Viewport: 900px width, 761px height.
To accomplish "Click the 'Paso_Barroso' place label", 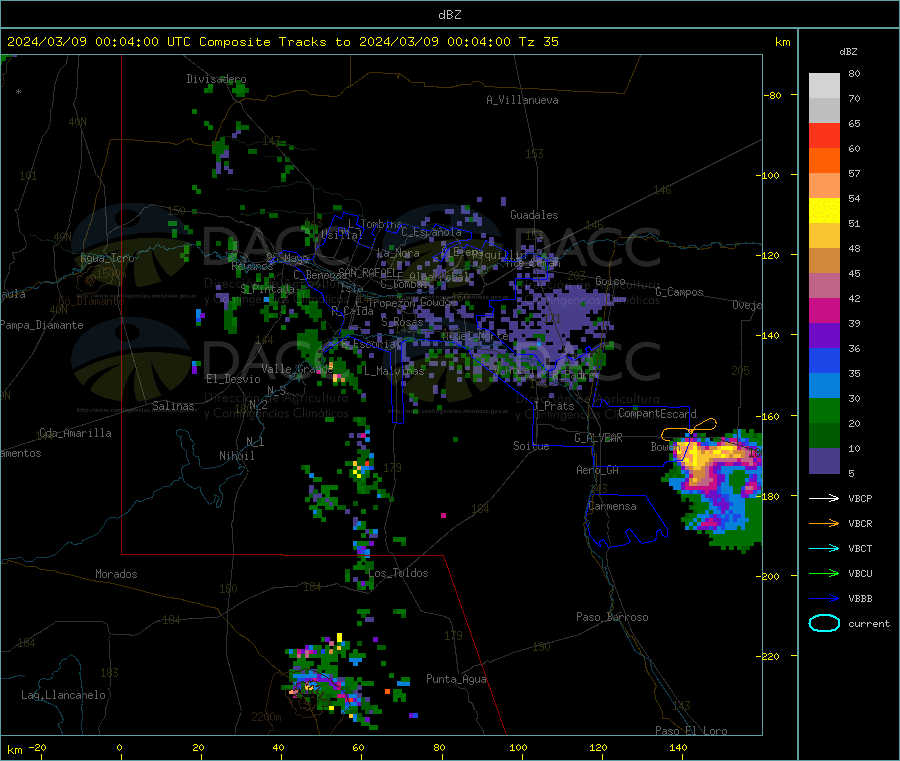I will pos(612,617).
